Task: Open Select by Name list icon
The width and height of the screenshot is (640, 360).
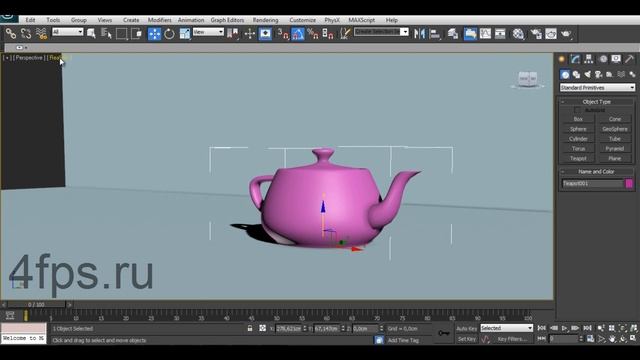Action: click(106, 33)
